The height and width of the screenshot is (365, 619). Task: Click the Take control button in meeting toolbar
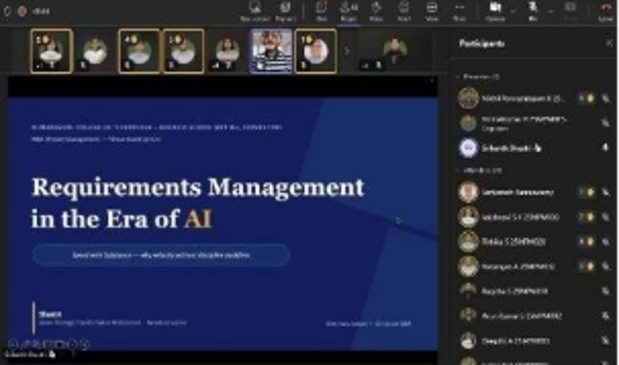pyautogui.click(x=255, y=11)
